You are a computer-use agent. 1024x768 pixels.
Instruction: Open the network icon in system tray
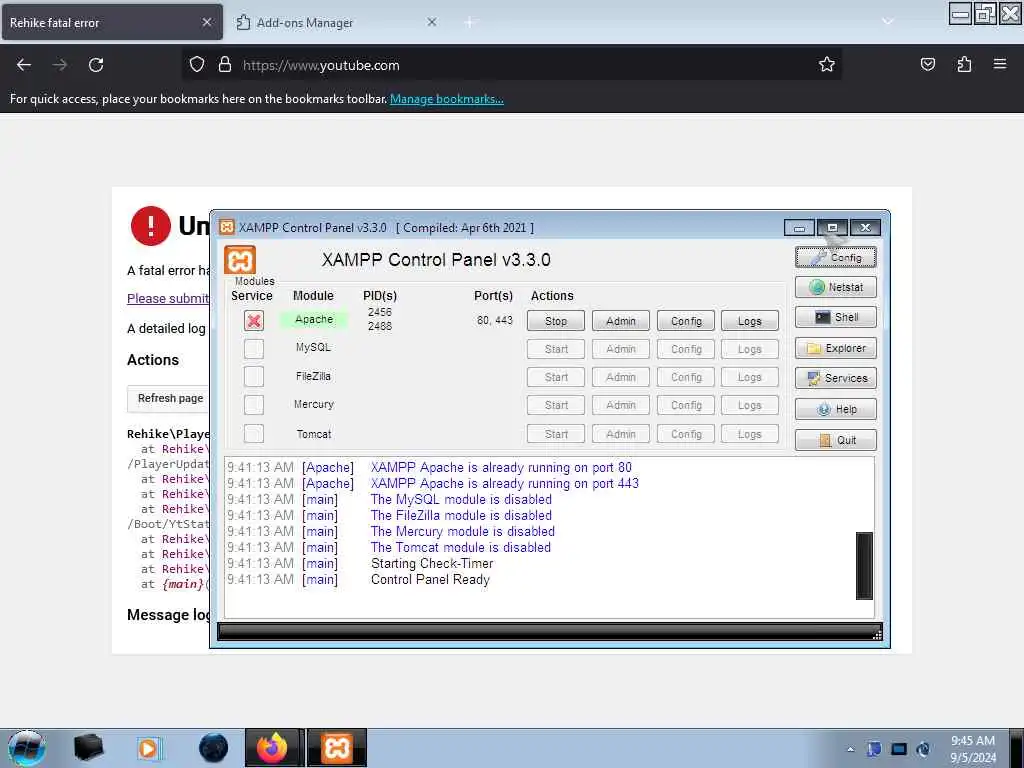point(899,749)
